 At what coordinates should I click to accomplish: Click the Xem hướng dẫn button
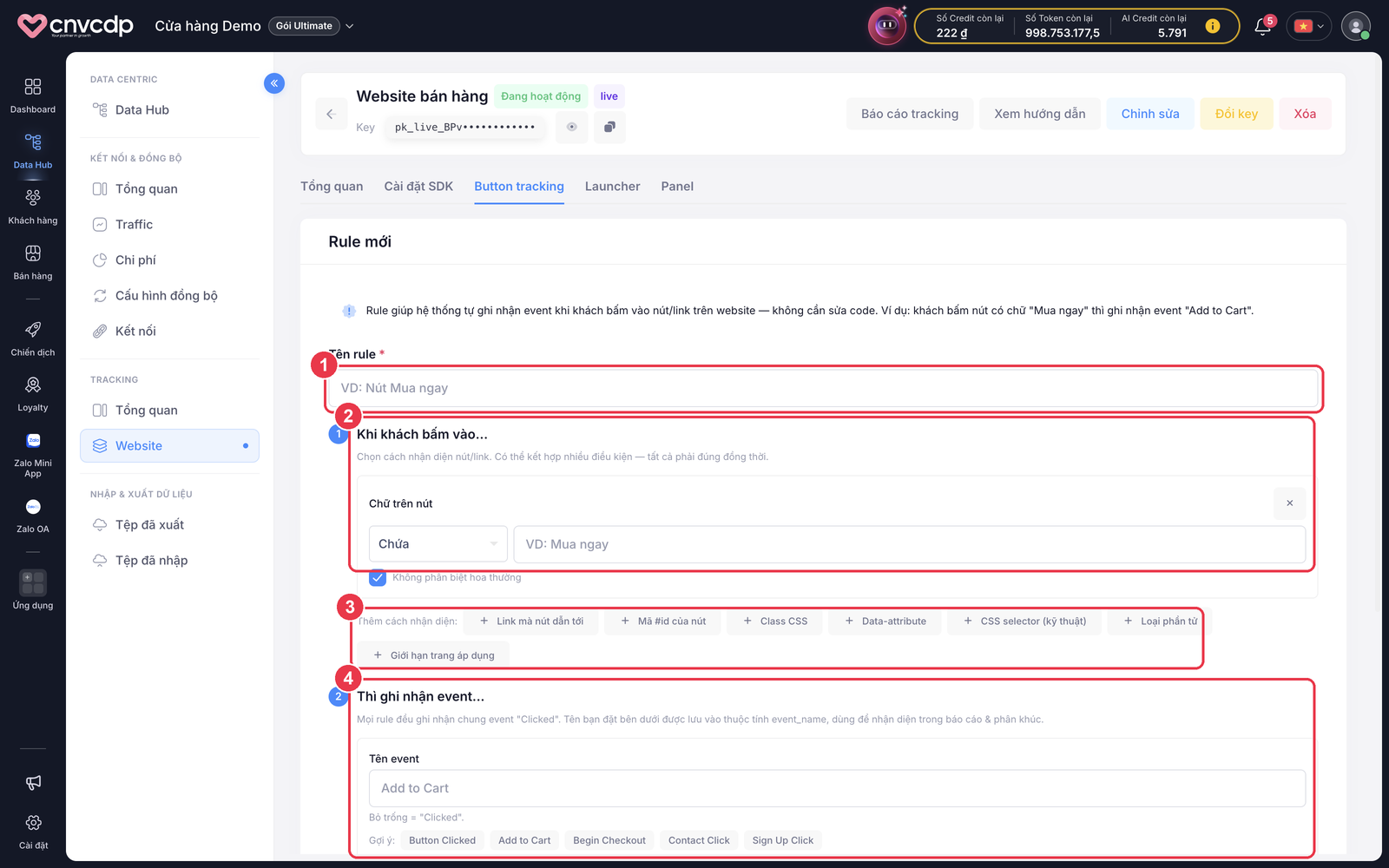[x=1040, y=114]
